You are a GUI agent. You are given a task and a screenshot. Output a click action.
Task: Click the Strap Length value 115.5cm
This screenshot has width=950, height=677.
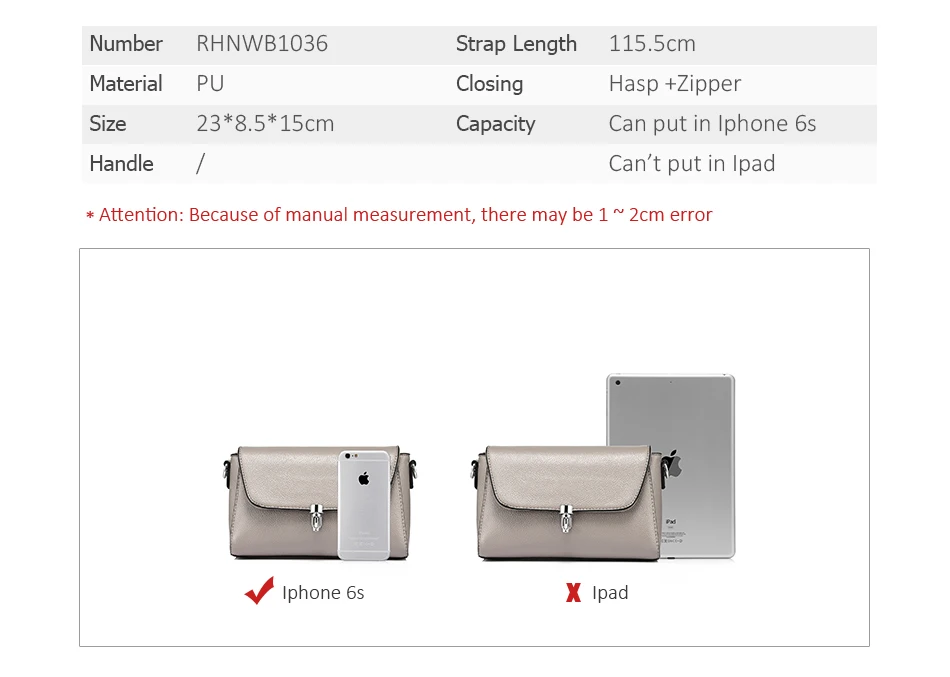(652, 44)
